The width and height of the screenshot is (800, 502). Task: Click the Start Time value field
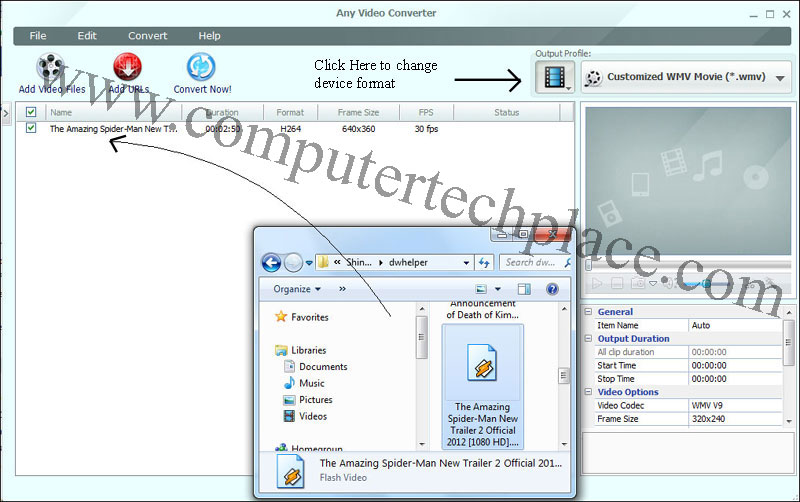coord(735,365)
